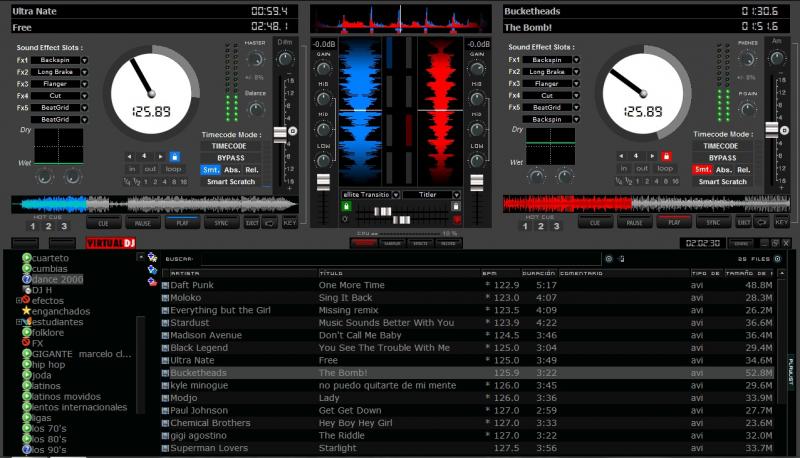Viewport: 800px width, 458px height.
Task: Enable Abs. mode on left deck
Action: click(x=232, y=170)
